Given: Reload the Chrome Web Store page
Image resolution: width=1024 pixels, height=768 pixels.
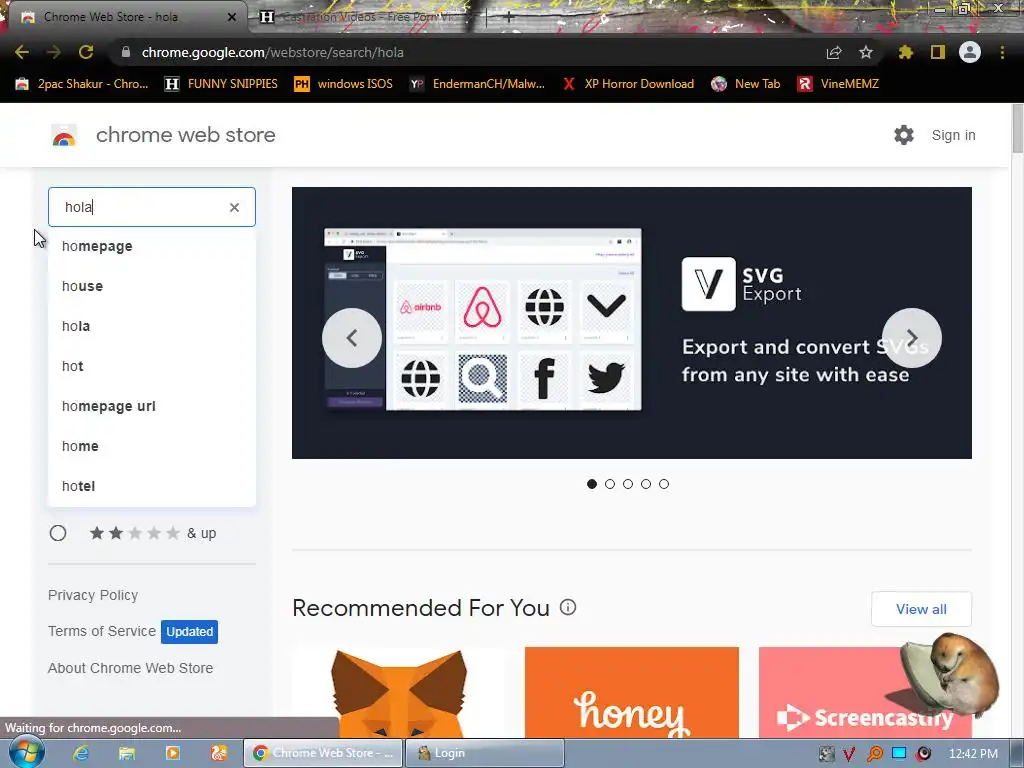Looking at the screenshot, I should point(86,52).
